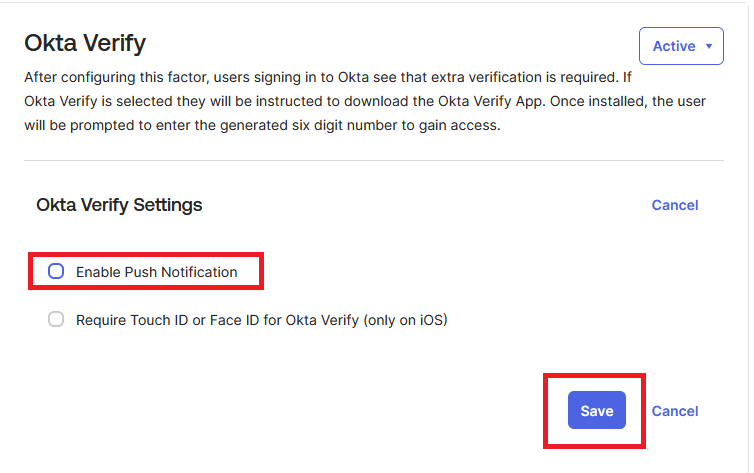Click the word "Active" in the status button
Screen dimensions: 754x473
pyautogui.click(x=673, y=46)
